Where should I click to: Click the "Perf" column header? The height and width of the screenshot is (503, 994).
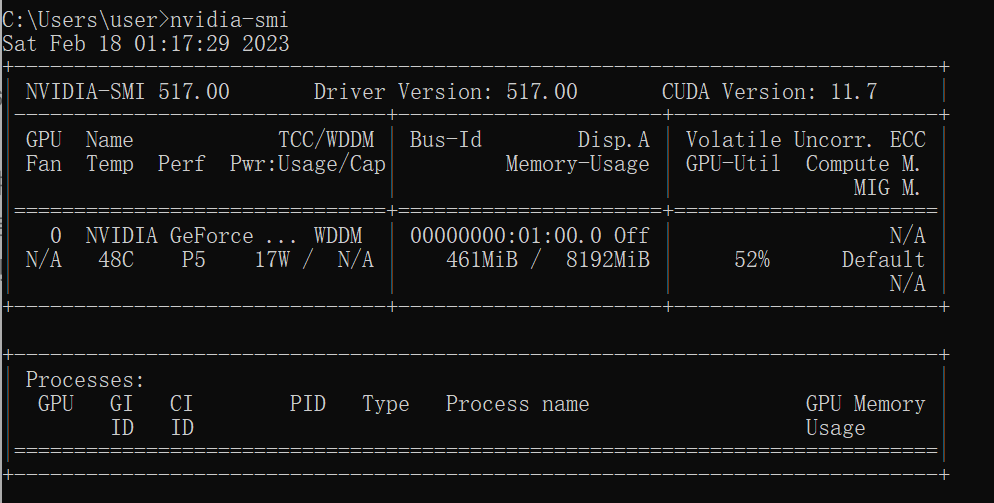point(181,164)
